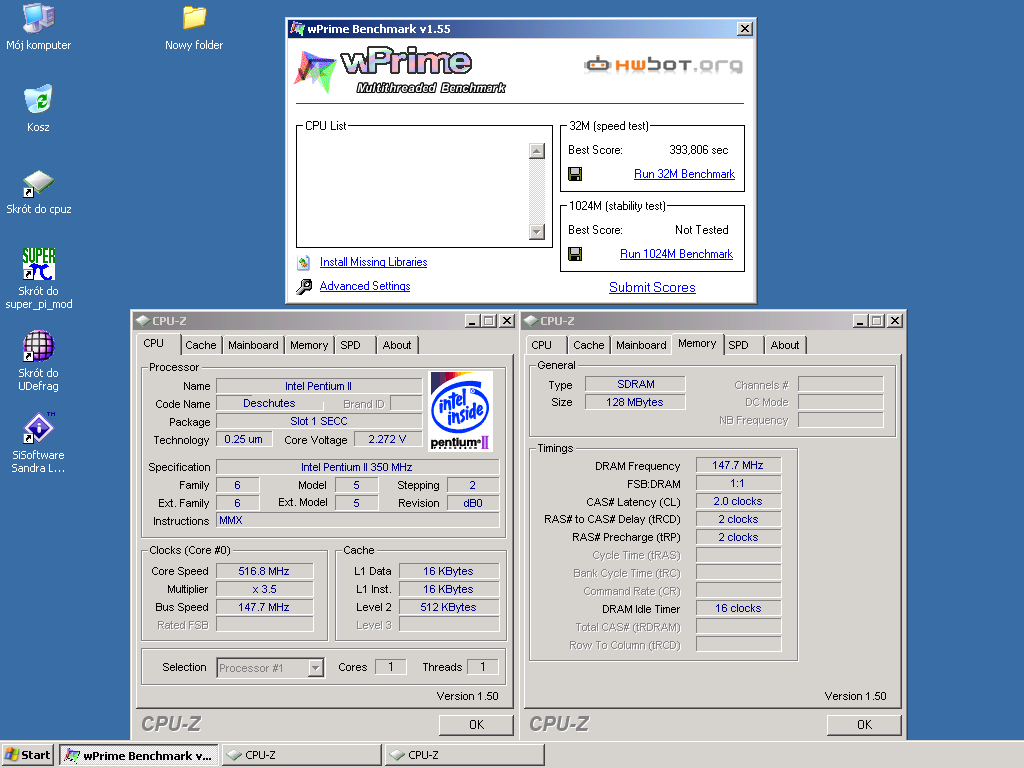This screenshot has height=768, width=1024.
Task: Open the Start menu
Action: click(x=27, y=755)
